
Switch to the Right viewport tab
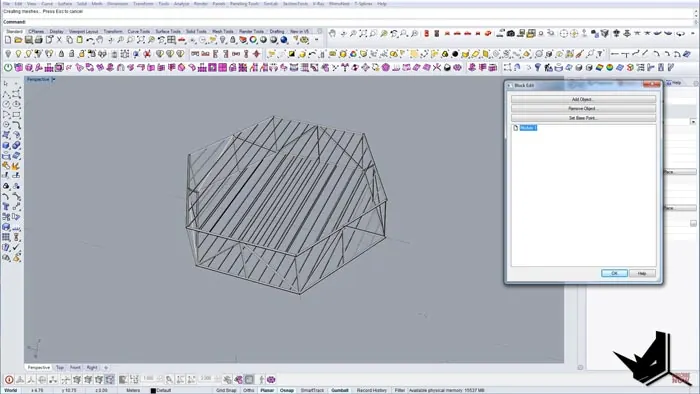point(92,368)
